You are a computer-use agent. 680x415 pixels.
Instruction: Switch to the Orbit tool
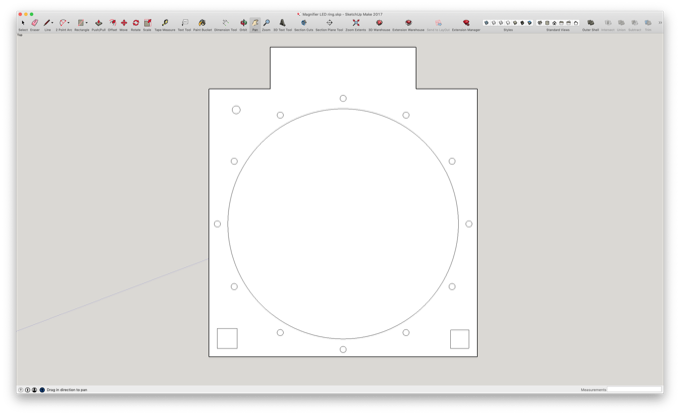[x=243, y=23]
